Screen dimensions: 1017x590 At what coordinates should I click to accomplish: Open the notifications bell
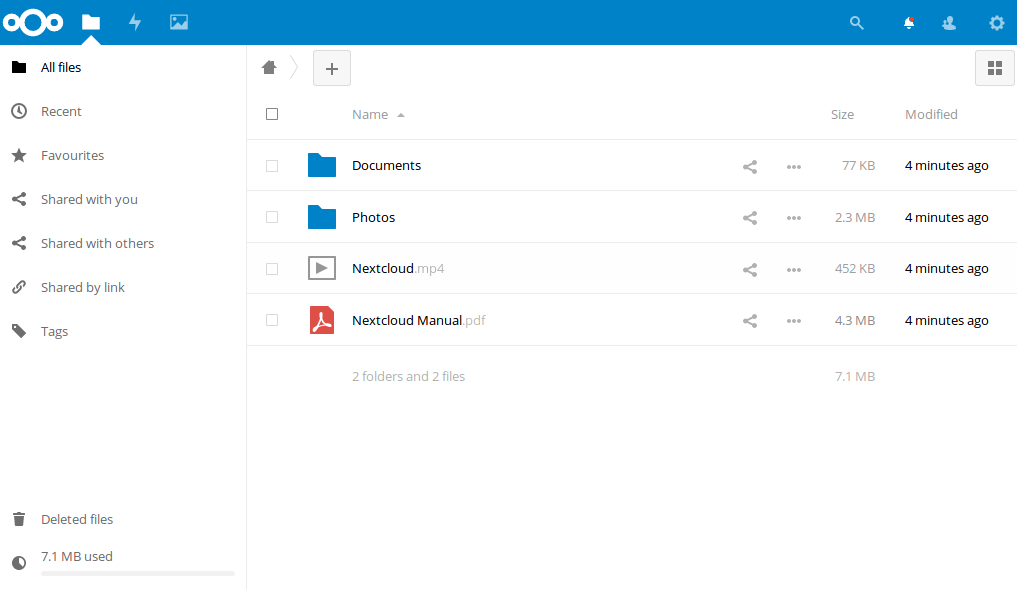click(x=909, y=23)
